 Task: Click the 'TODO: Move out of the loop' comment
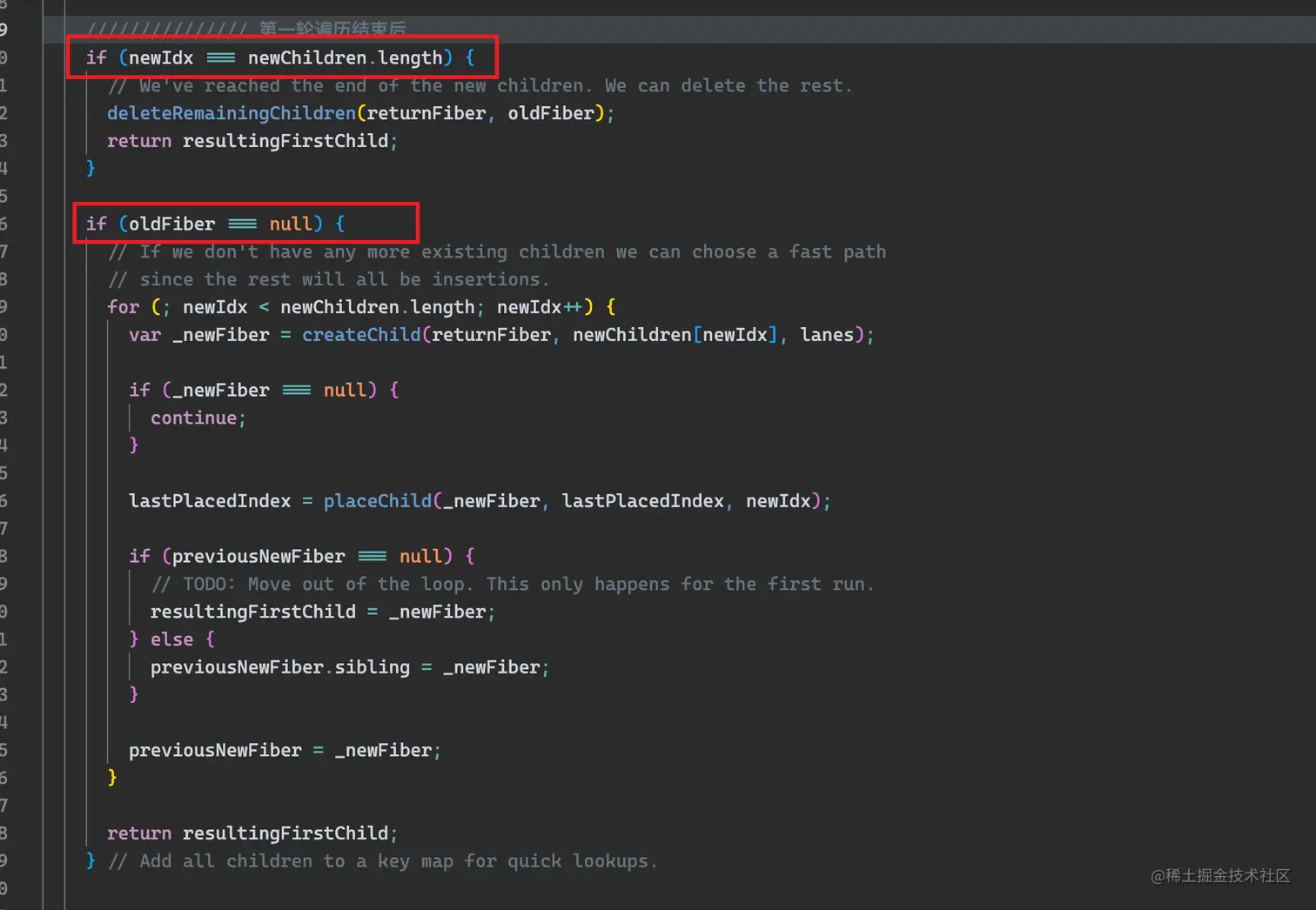coord(513,585)
